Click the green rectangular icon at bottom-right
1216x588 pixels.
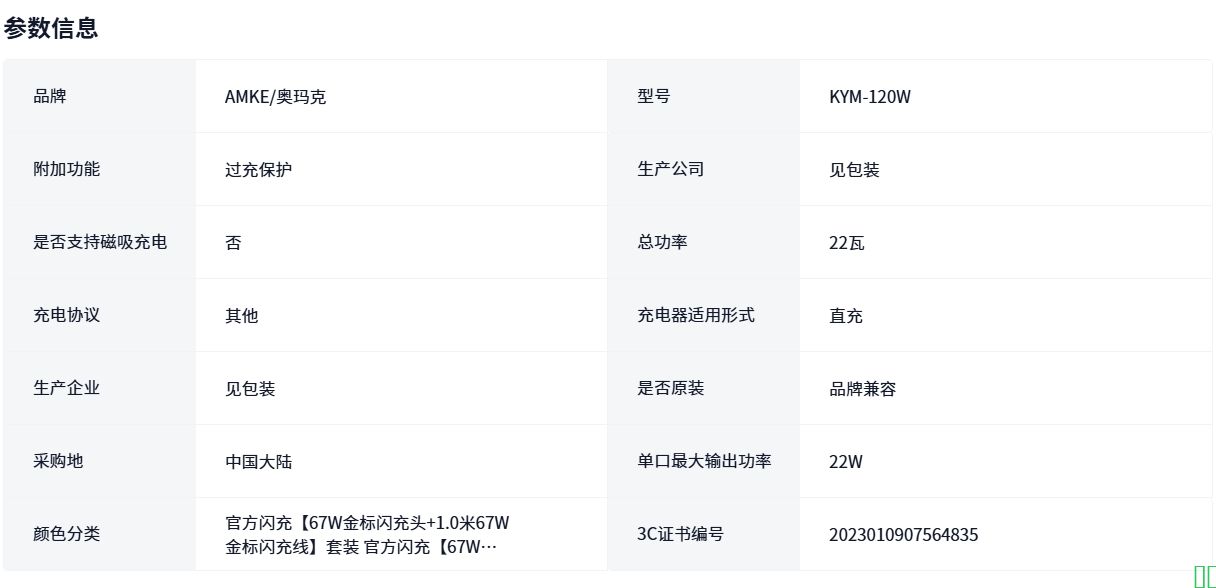coord(1204,576)
